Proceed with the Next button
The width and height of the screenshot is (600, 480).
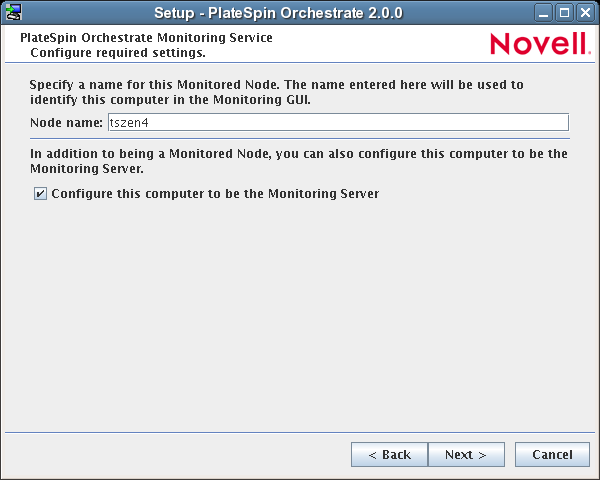465,455
